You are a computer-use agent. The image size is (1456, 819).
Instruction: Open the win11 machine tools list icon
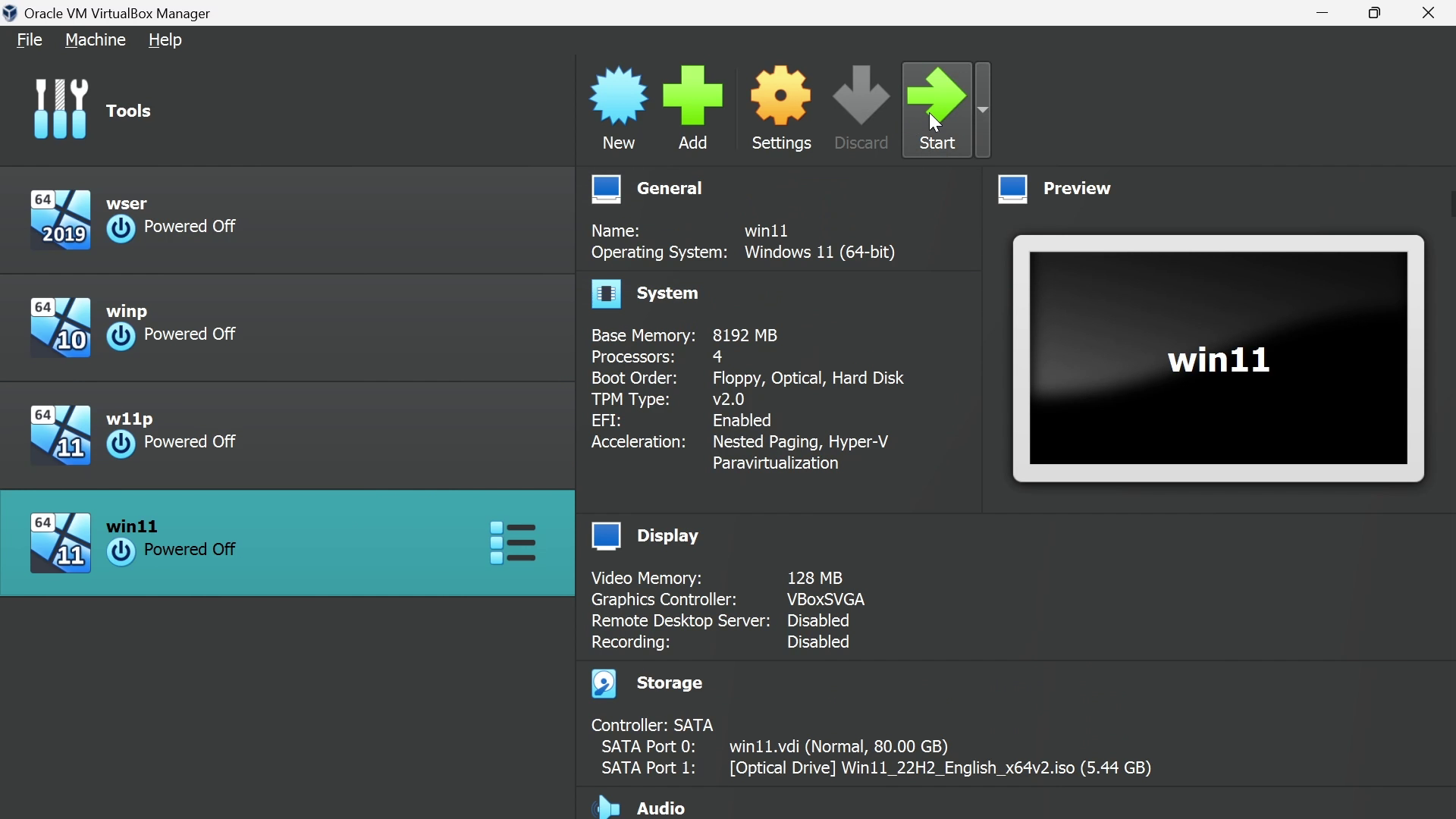click(x=514, y=543)
